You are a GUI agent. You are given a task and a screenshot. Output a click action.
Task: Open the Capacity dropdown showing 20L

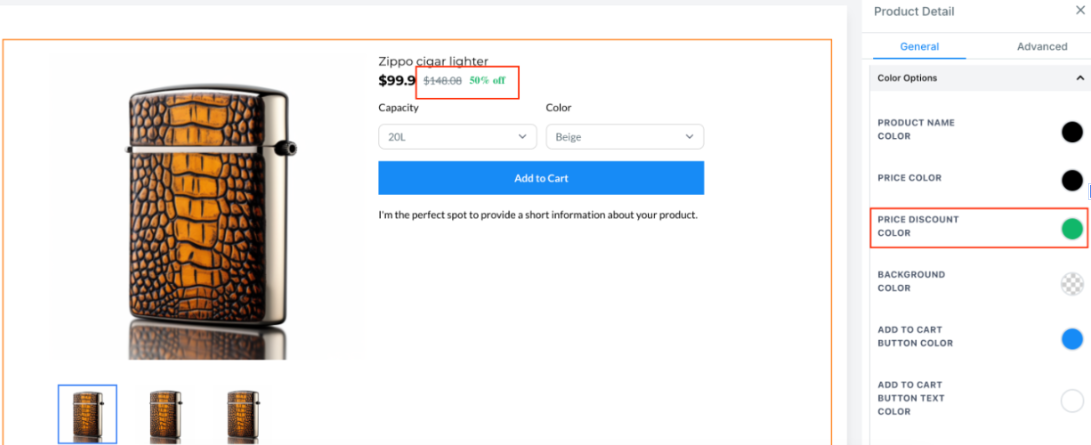pos(457,137)
